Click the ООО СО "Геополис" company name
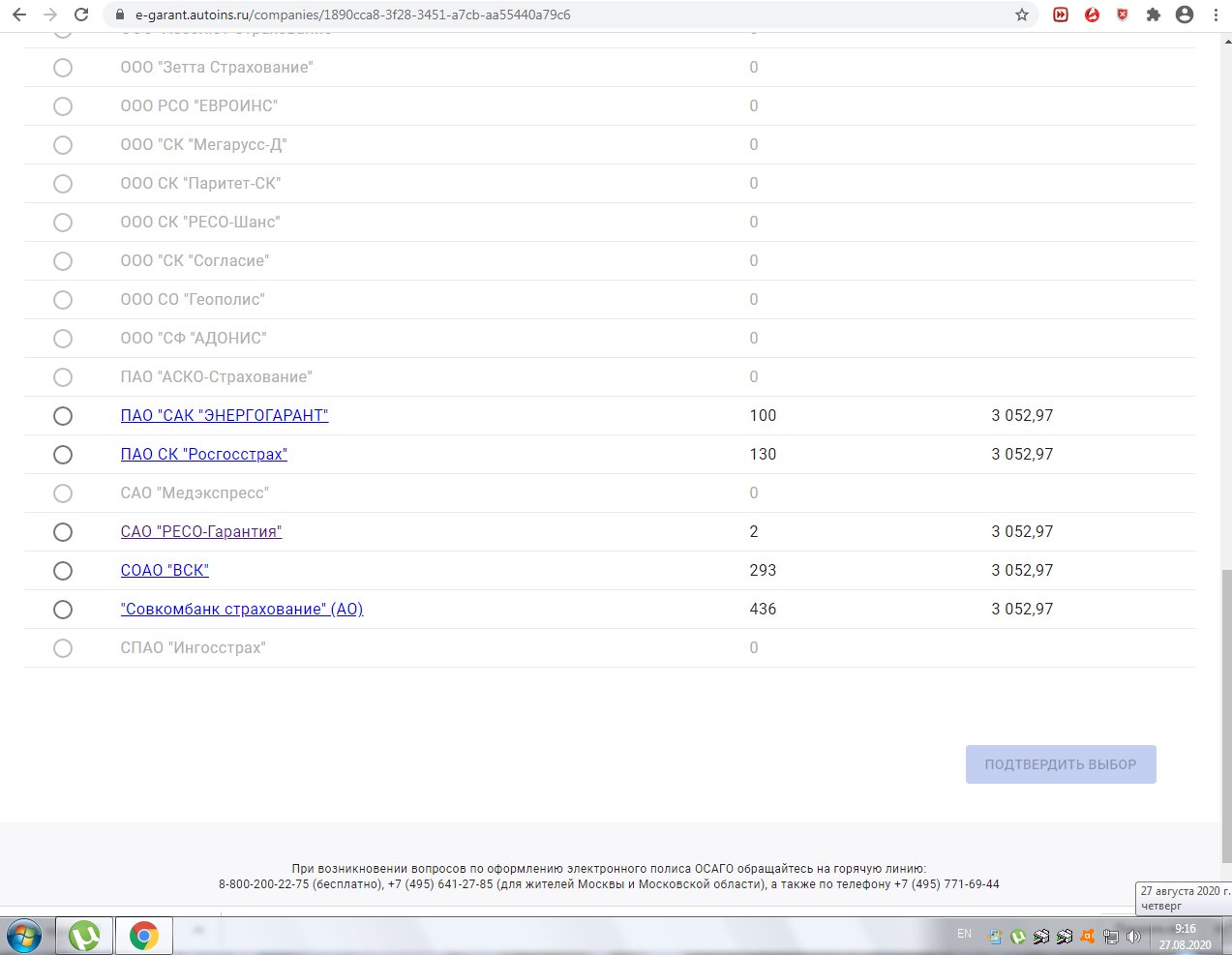Image resolution: width=1232 pixels, height=955 pixels. pyautogui.click(x=193, y=300)
